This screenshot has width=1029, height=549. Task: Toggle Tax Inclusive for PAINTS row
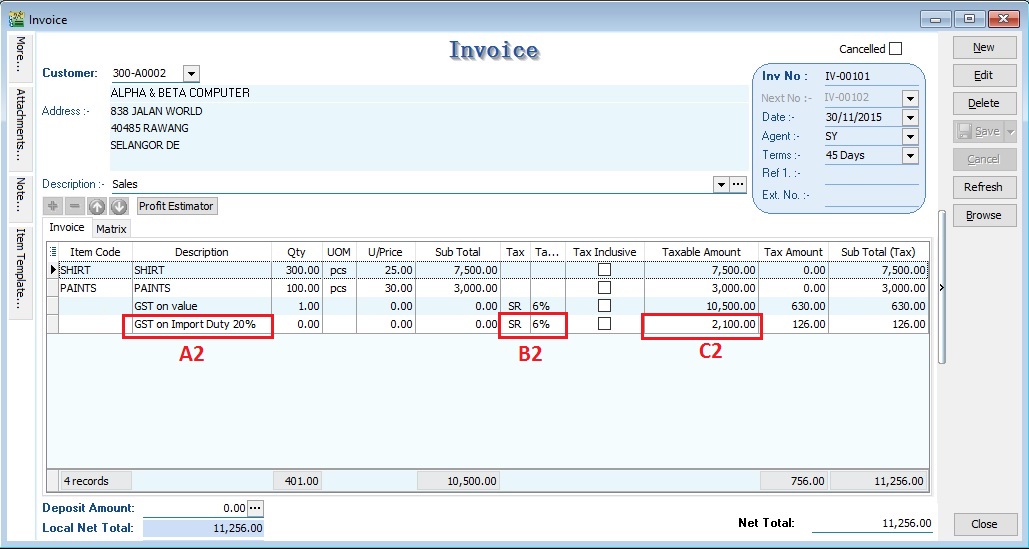pos(604,287)
